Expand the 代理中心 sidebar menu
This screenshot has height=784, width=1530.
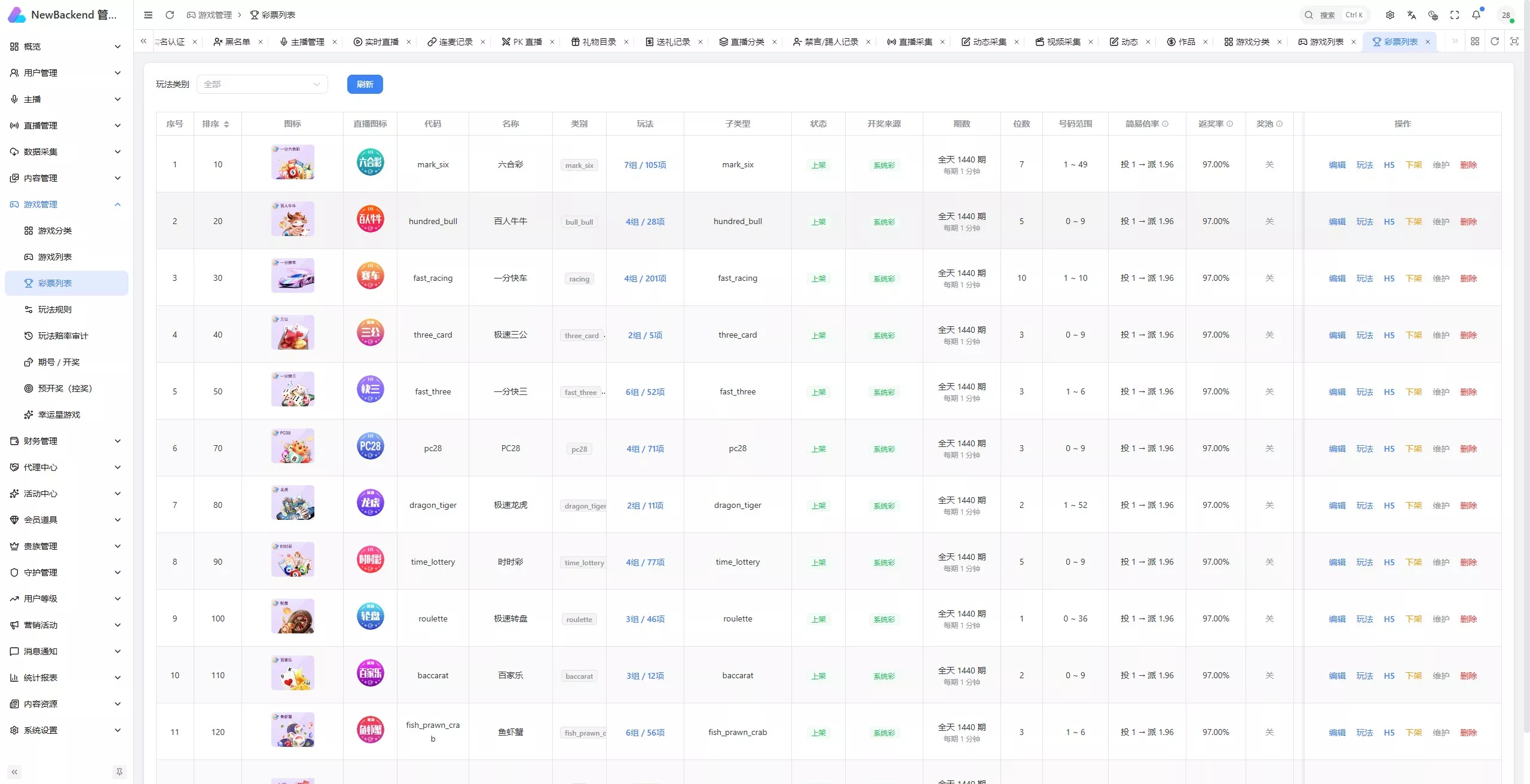(66, 467)
